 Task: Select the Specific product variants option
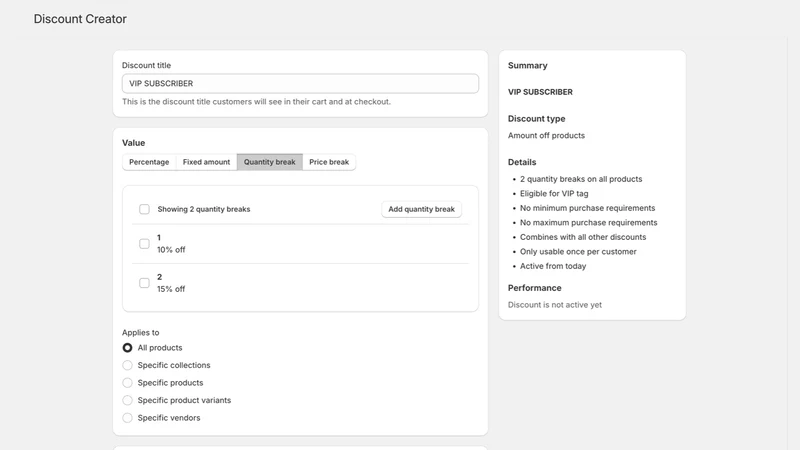[x=128, y=401]
